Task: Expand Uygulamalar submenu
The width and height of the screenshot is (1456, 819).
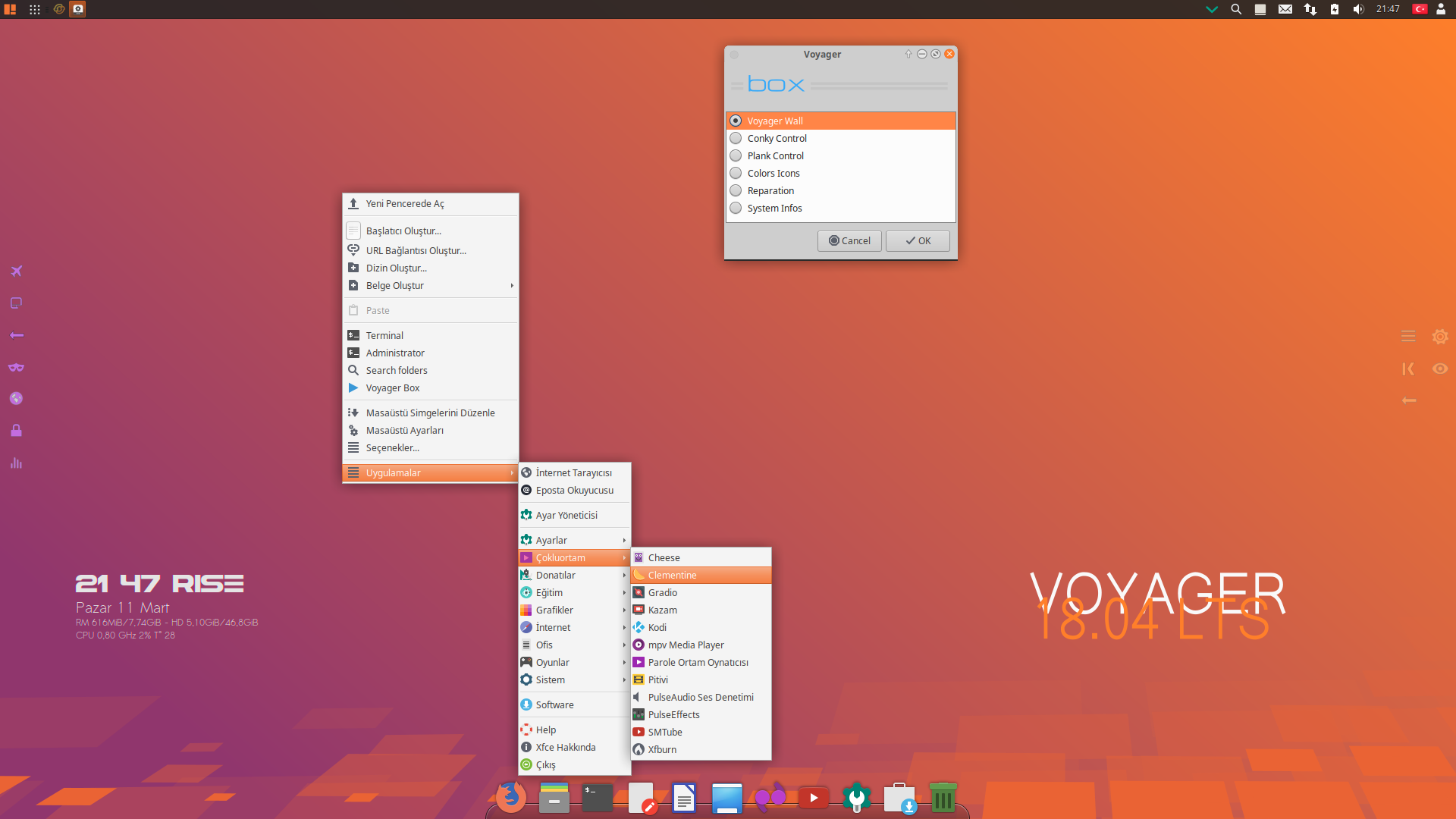Action: (x=431, y=472)
